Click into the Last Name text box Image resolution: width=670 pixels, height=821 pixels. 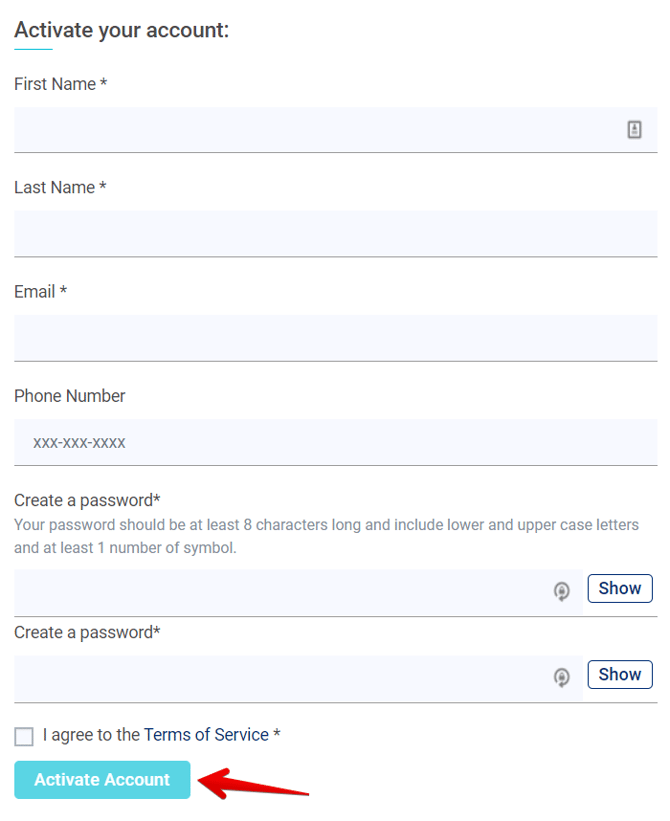point(335,233)
